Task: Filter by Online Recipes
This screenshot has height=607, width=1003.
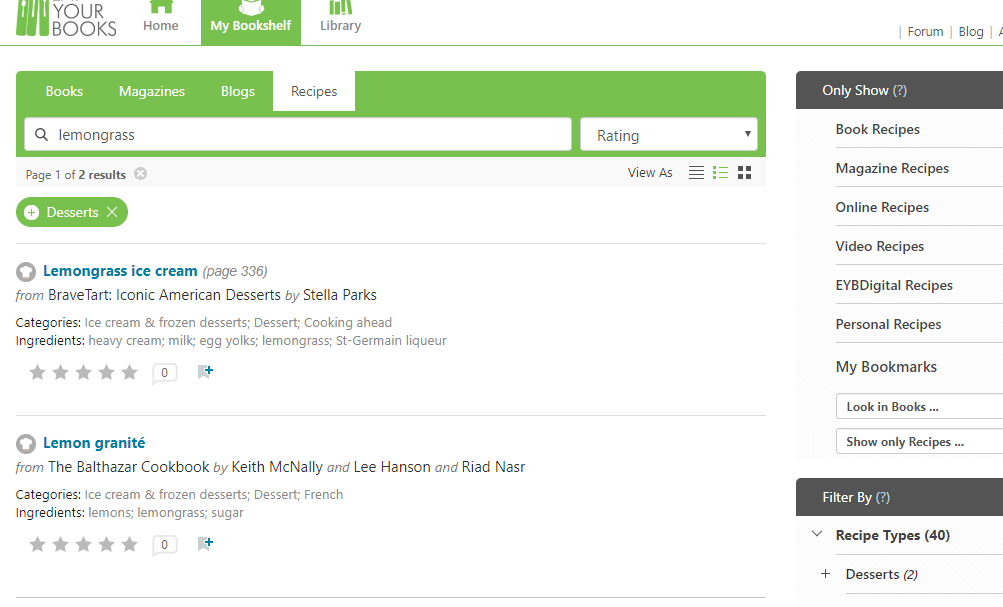Action: coord(882,207)
